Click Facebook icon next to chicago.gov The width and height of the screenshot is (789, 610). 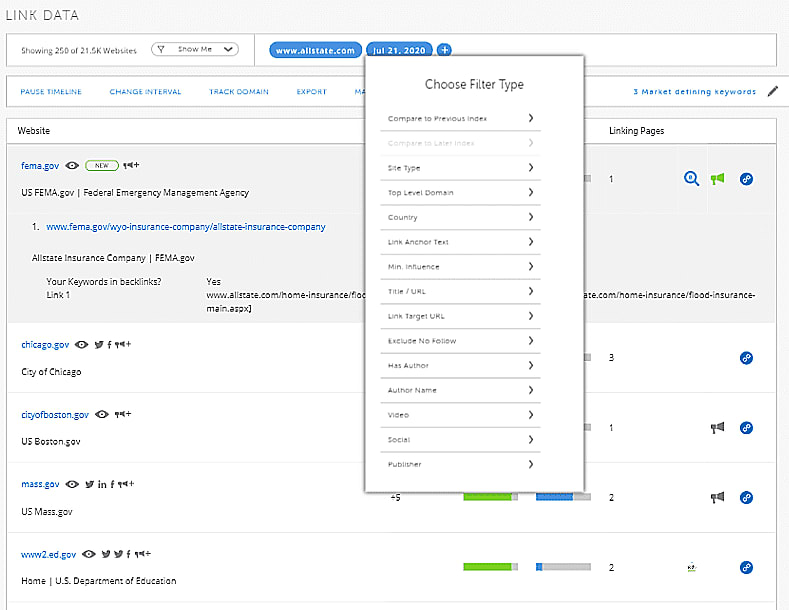click(109, 345)
